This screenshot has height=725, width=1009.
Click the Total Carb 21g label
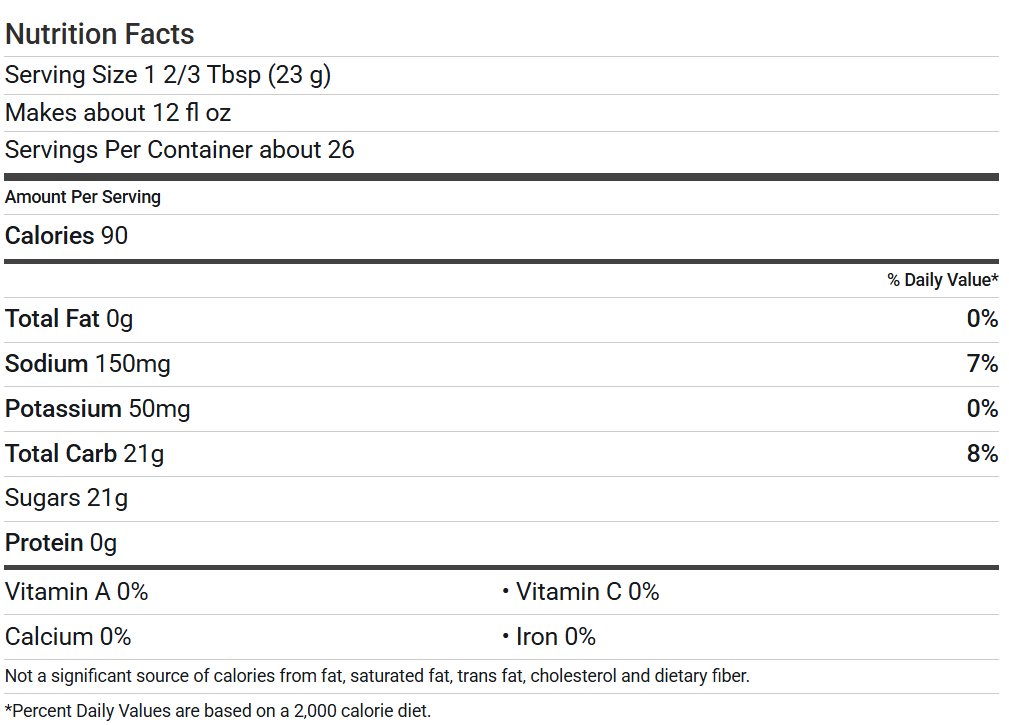(85, 454)
